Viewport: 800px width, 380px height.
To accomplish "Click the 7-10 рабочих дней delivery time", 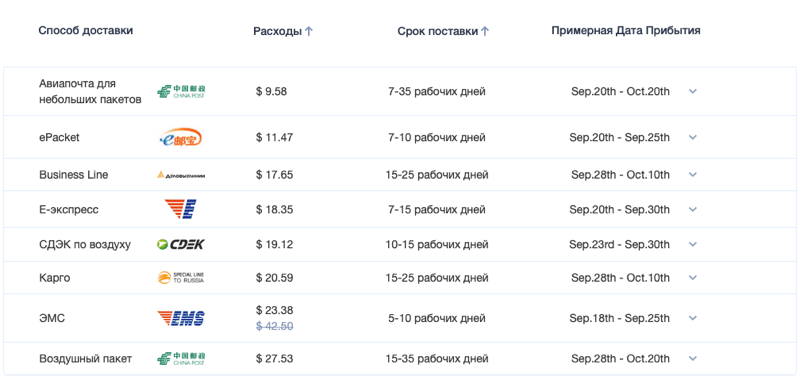I will tap(437, 137).
